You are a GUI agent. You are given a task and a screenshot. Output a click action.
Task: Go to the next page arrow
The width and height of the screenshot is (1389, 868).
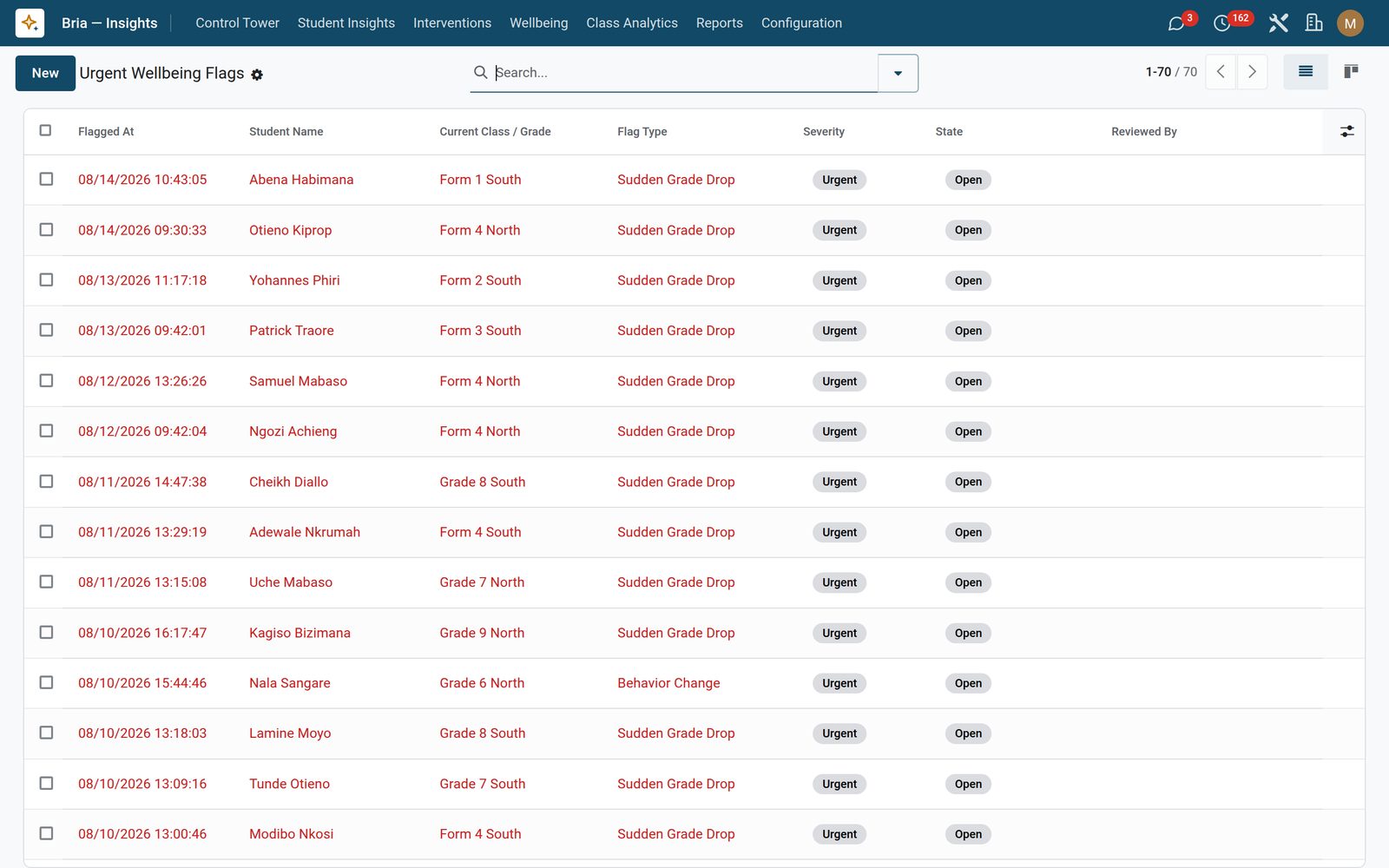pyautogui.click(x=1252, y=72)
